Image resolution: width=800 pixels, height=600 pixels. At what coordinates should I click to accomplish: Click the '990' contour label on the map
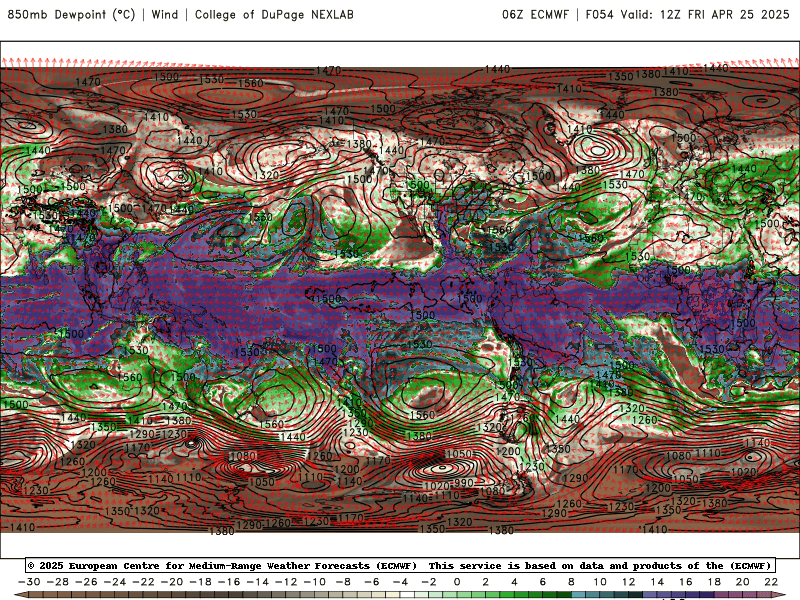click(464, 483)
